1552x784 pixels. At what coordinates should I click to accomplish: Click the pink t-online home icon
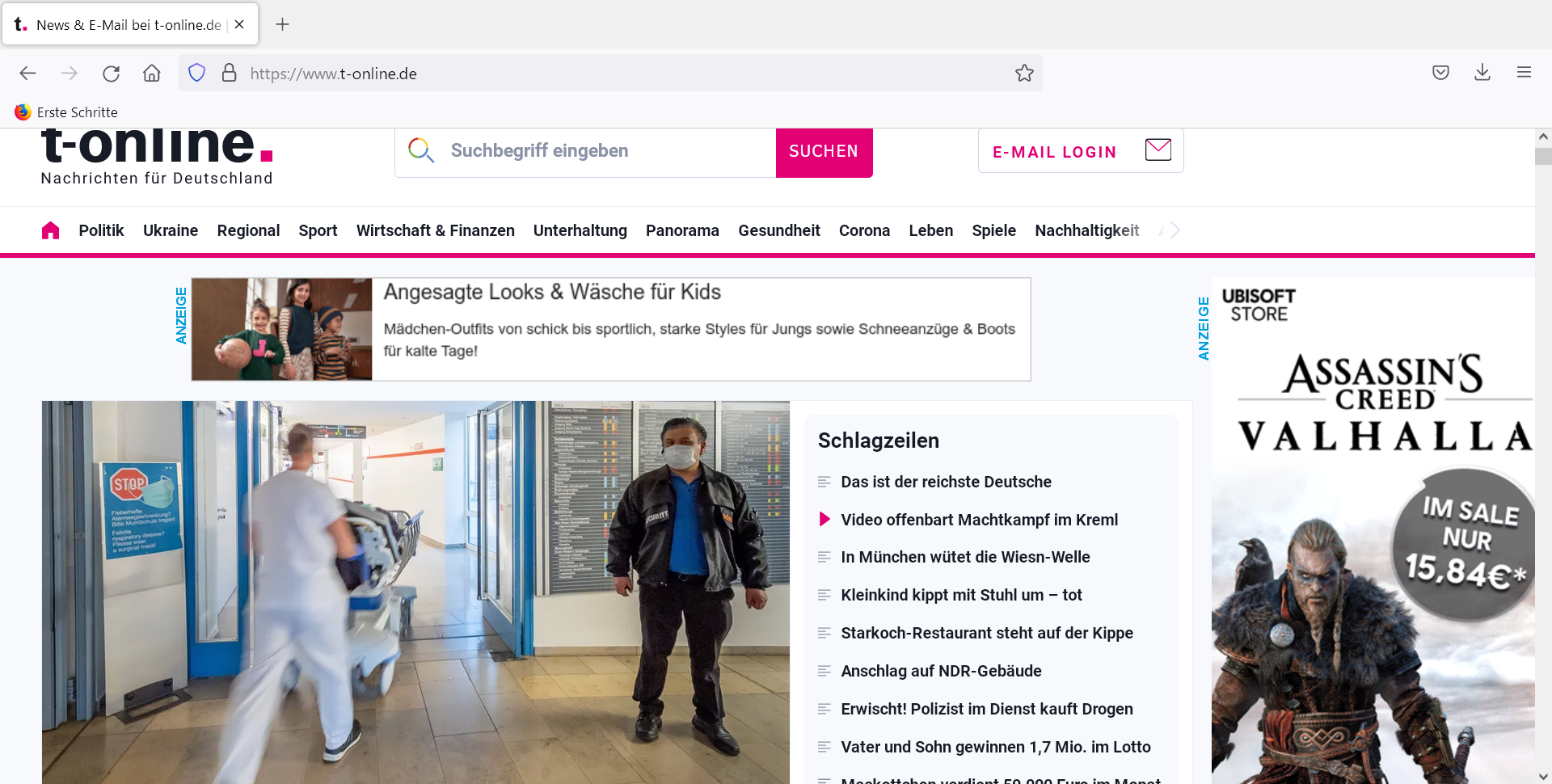click(x=50, y=230)
